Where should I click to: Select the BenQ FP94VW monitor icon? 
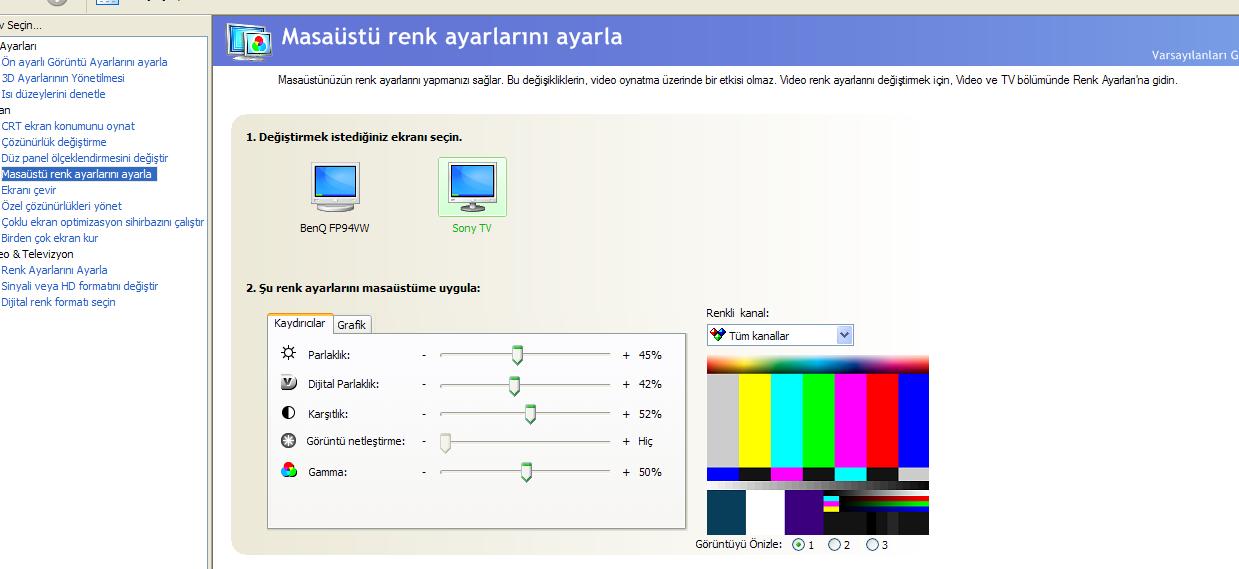pos(336,187)
